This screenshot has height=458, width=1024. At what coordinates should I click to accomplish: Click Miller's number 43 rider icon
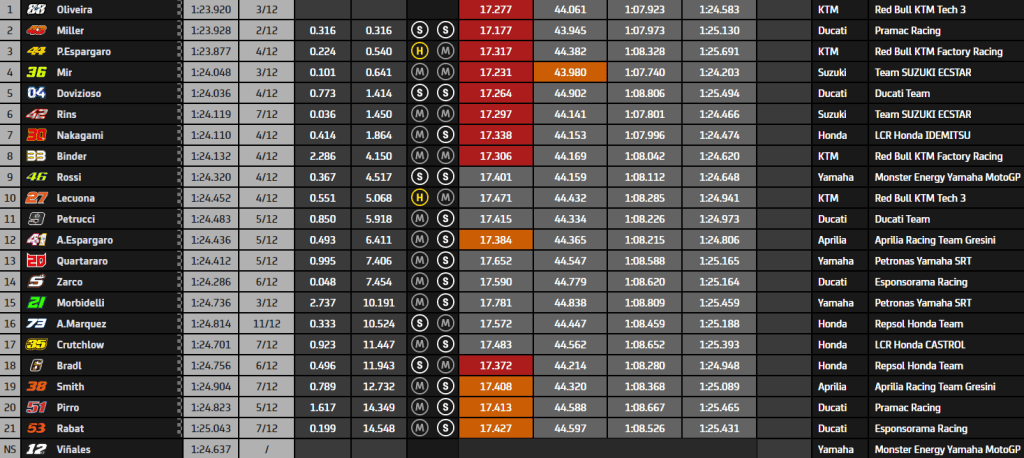pos(36,31)
